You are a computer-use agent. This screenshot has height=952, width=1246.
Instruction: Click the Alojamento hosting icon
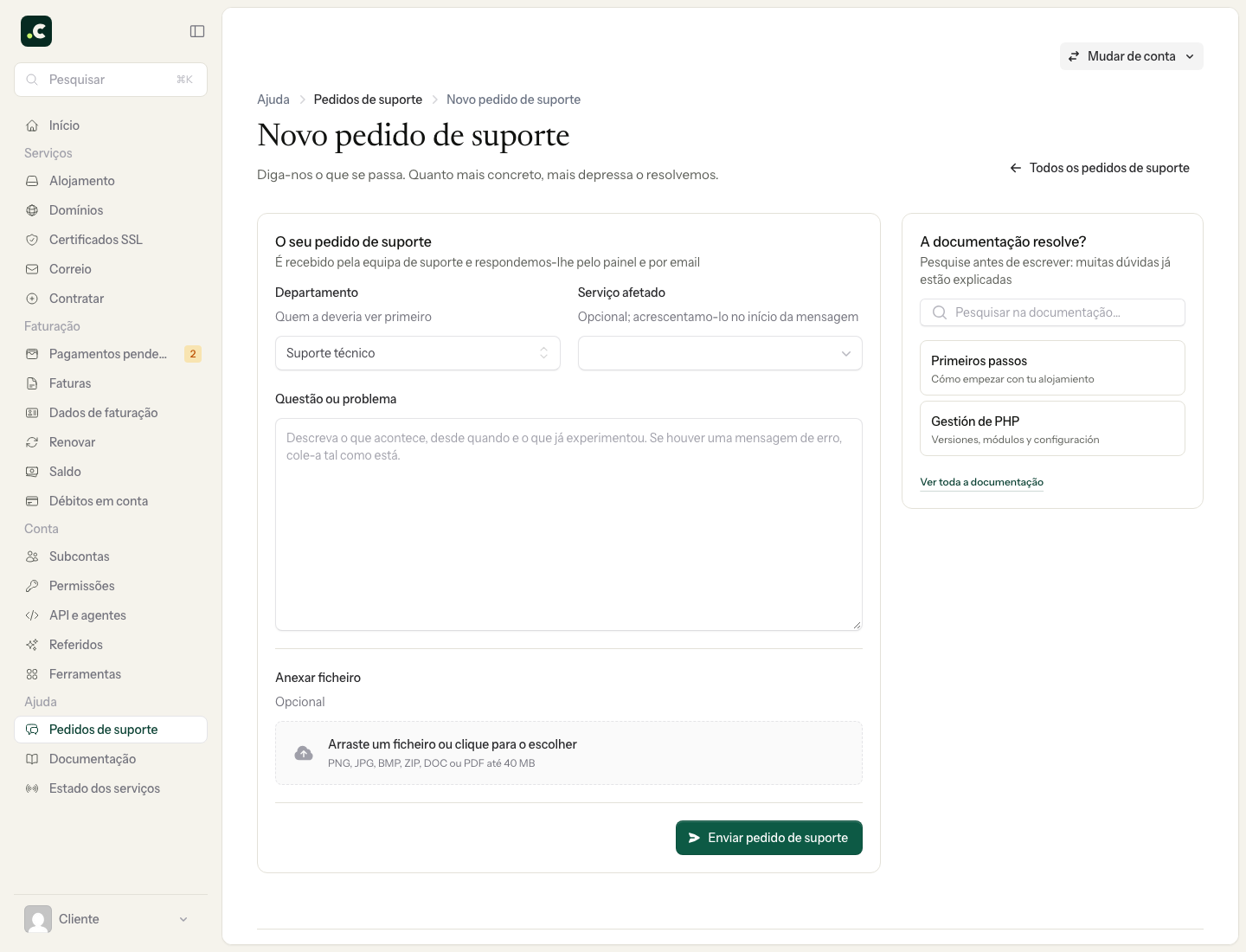(32, 181)
